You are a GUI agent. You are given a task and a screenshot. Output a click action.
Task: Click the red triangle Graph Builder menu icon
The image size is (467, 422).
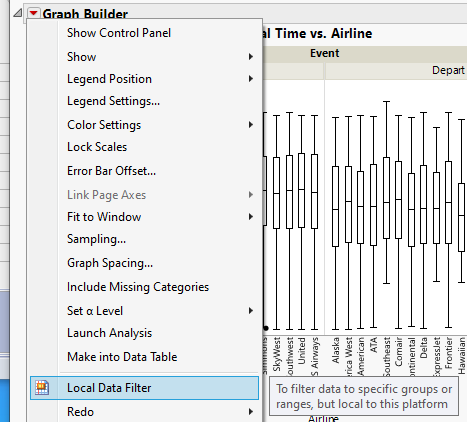coord(33,13)
